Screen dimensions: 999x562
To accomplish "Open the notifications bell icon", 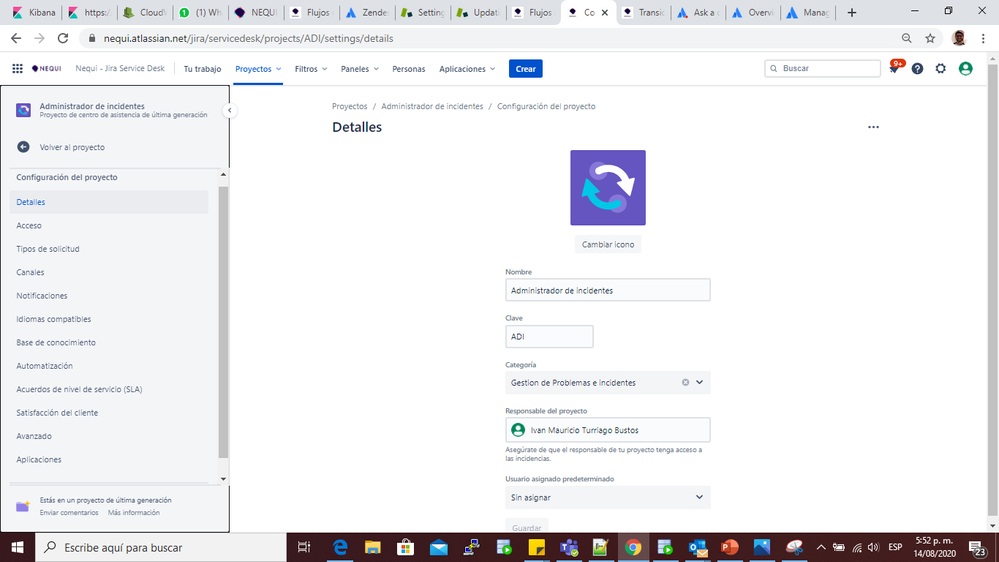I will click(x=894, y=69).
